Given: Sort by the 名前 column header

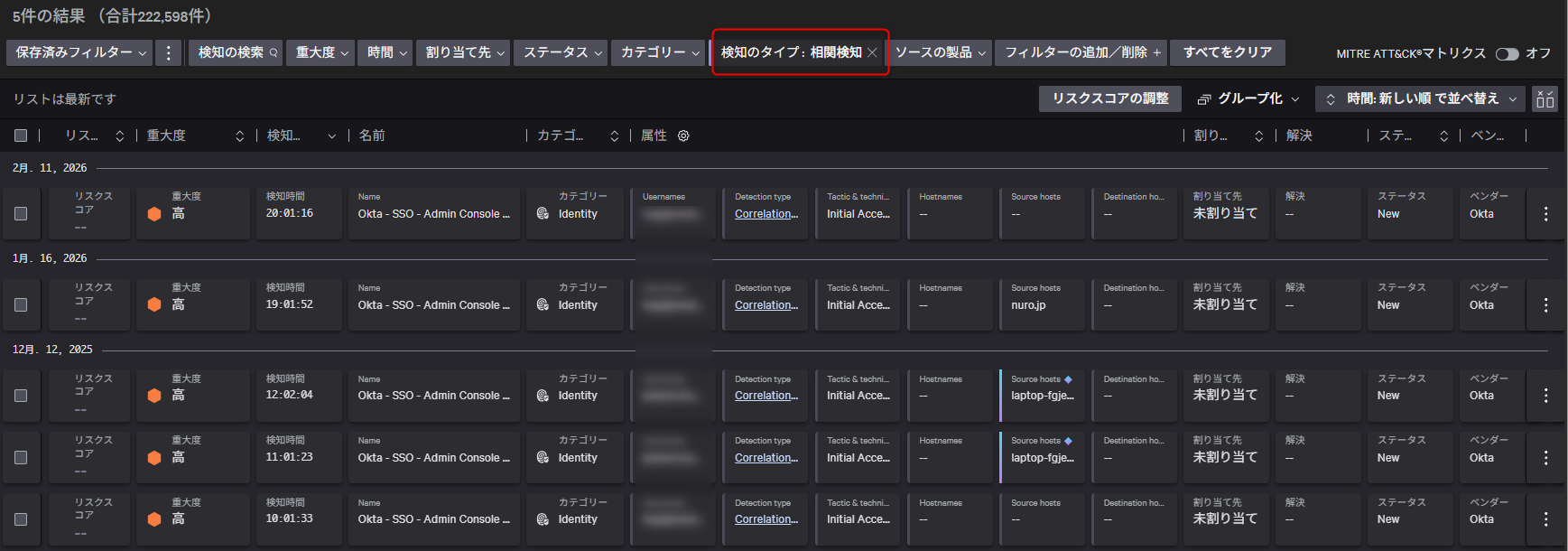Looking at the screenshot, I should point(372,135).
